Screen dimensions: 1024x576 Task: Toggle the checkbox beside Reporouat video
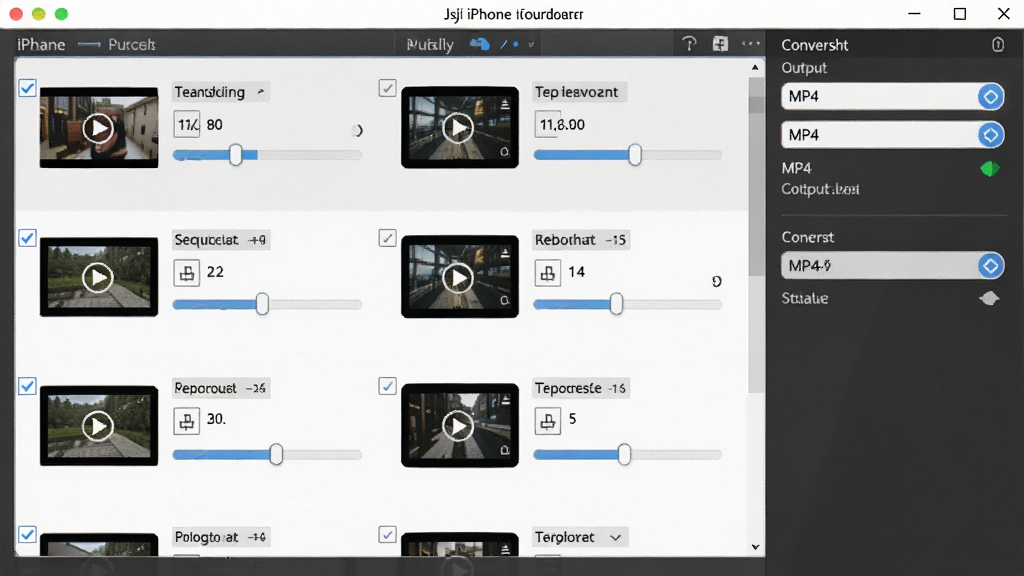tap(27, 386)
